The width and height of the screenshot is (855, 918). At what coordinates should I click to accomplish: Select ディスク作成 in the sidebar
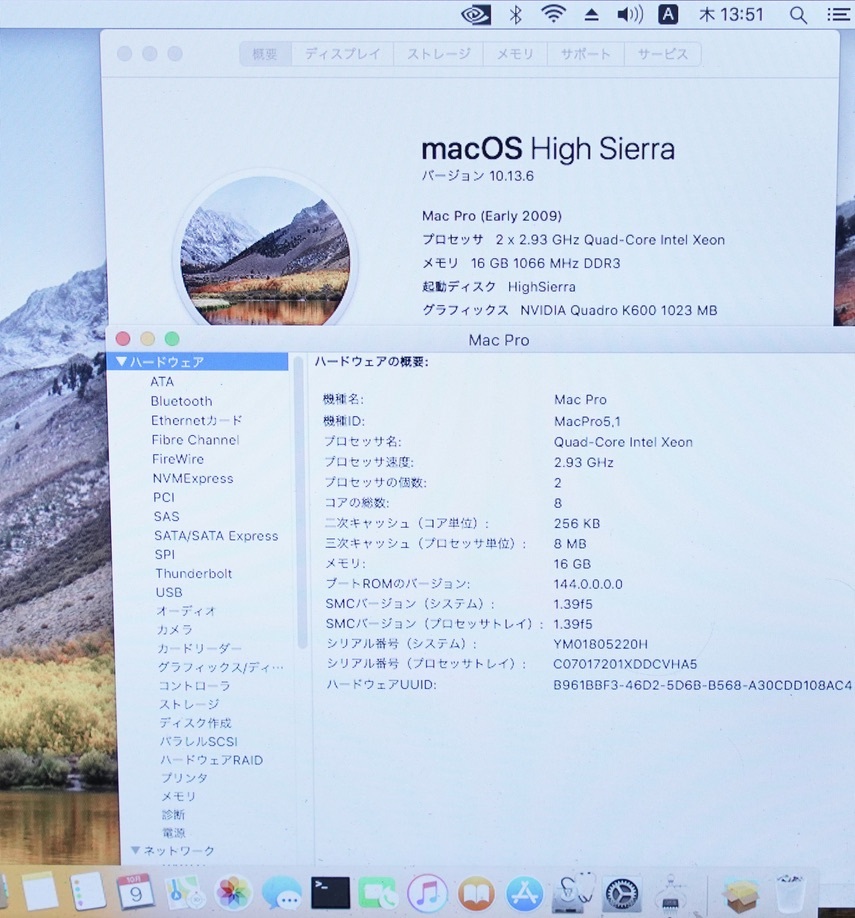[196, 723]
